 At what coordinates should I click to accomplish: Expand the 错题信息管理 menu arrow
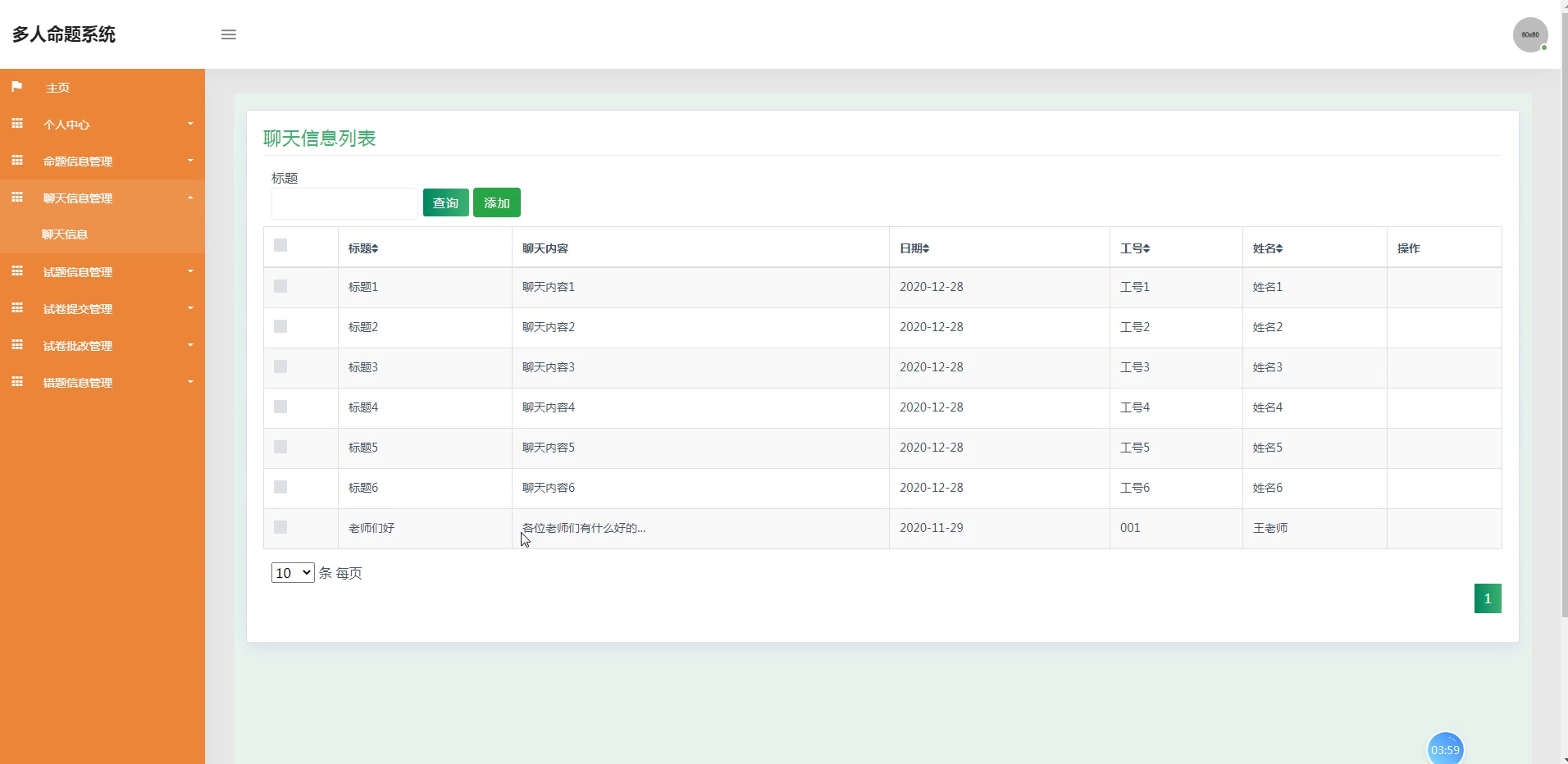(x=190, y=382)
